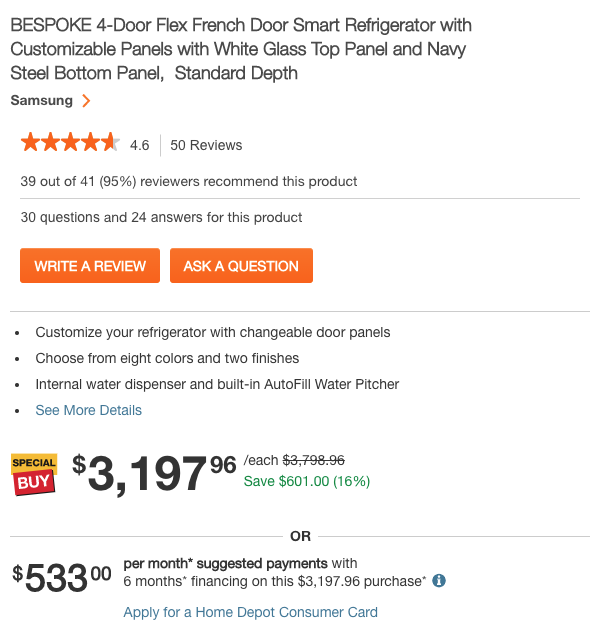Click the 30 questions and 24 answers text
The width and height of the screenshot is (599, 642).
[161, 217]
